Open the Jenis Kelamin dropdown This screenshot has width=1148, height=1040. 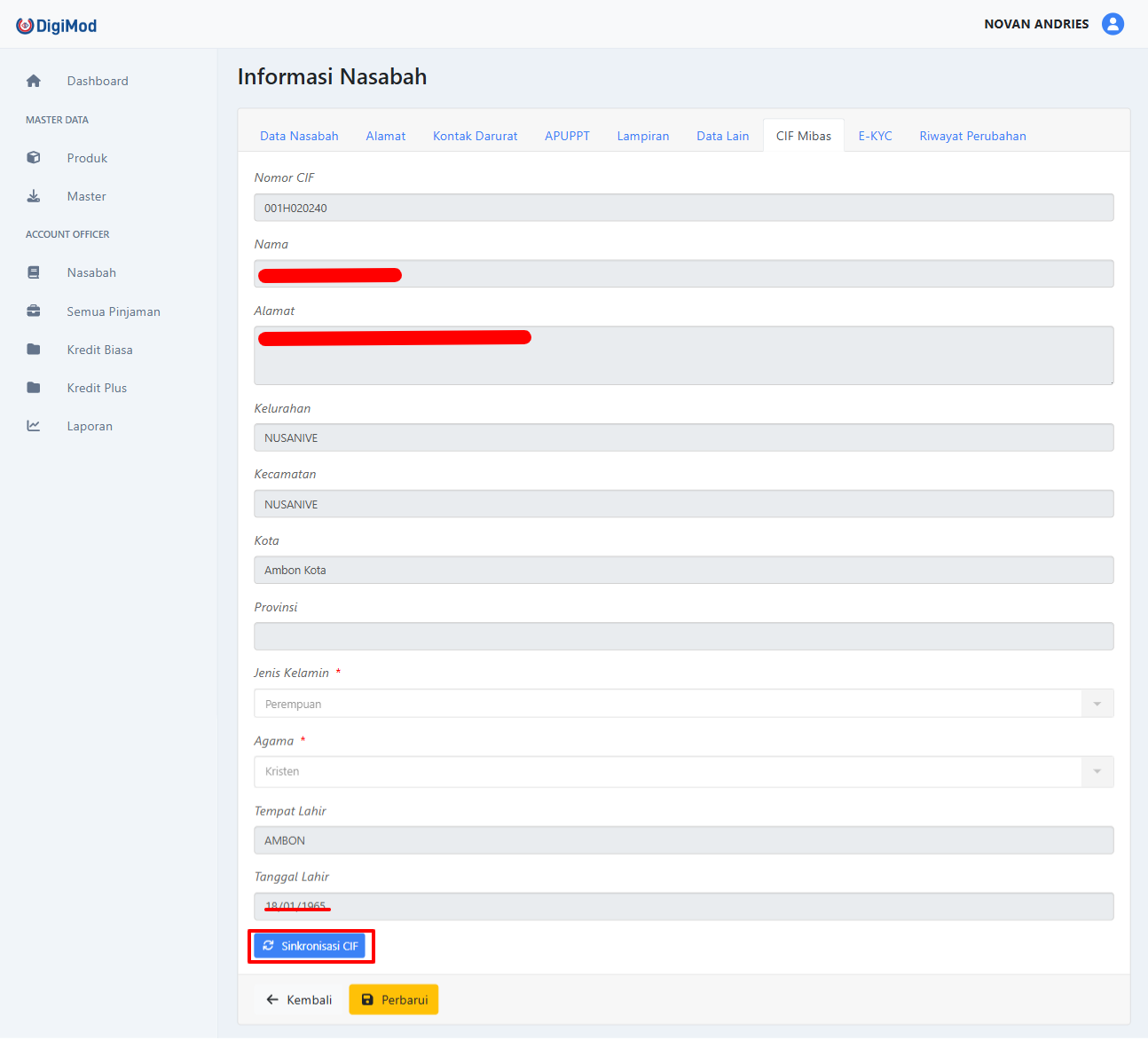click(1097, 703)
